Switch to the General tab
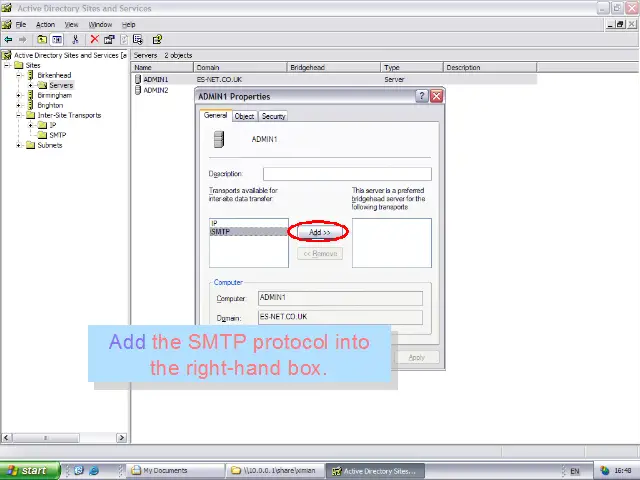Viewport: 640px width, 480px height. [216, 116]
